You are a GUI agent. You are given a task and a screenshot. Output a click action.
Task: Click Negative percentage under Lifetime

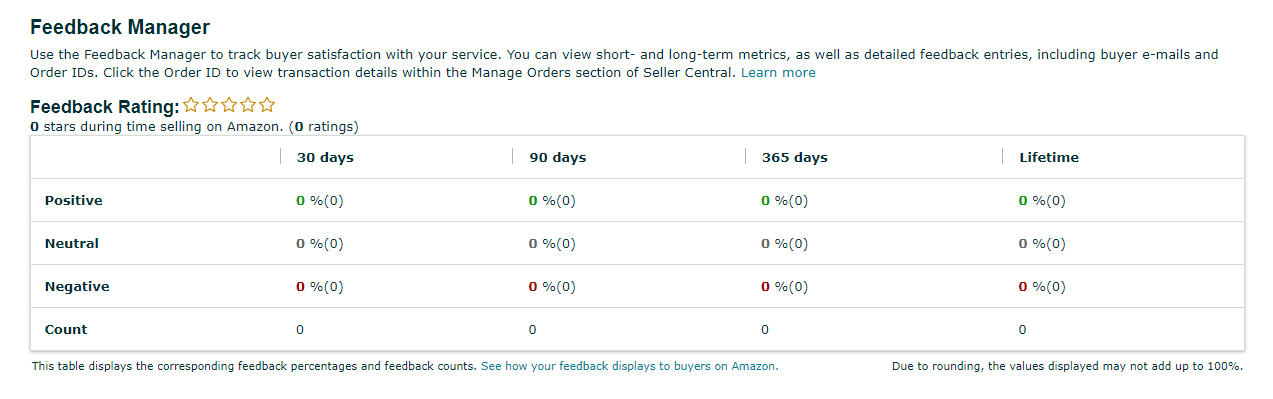(1042, 286)
